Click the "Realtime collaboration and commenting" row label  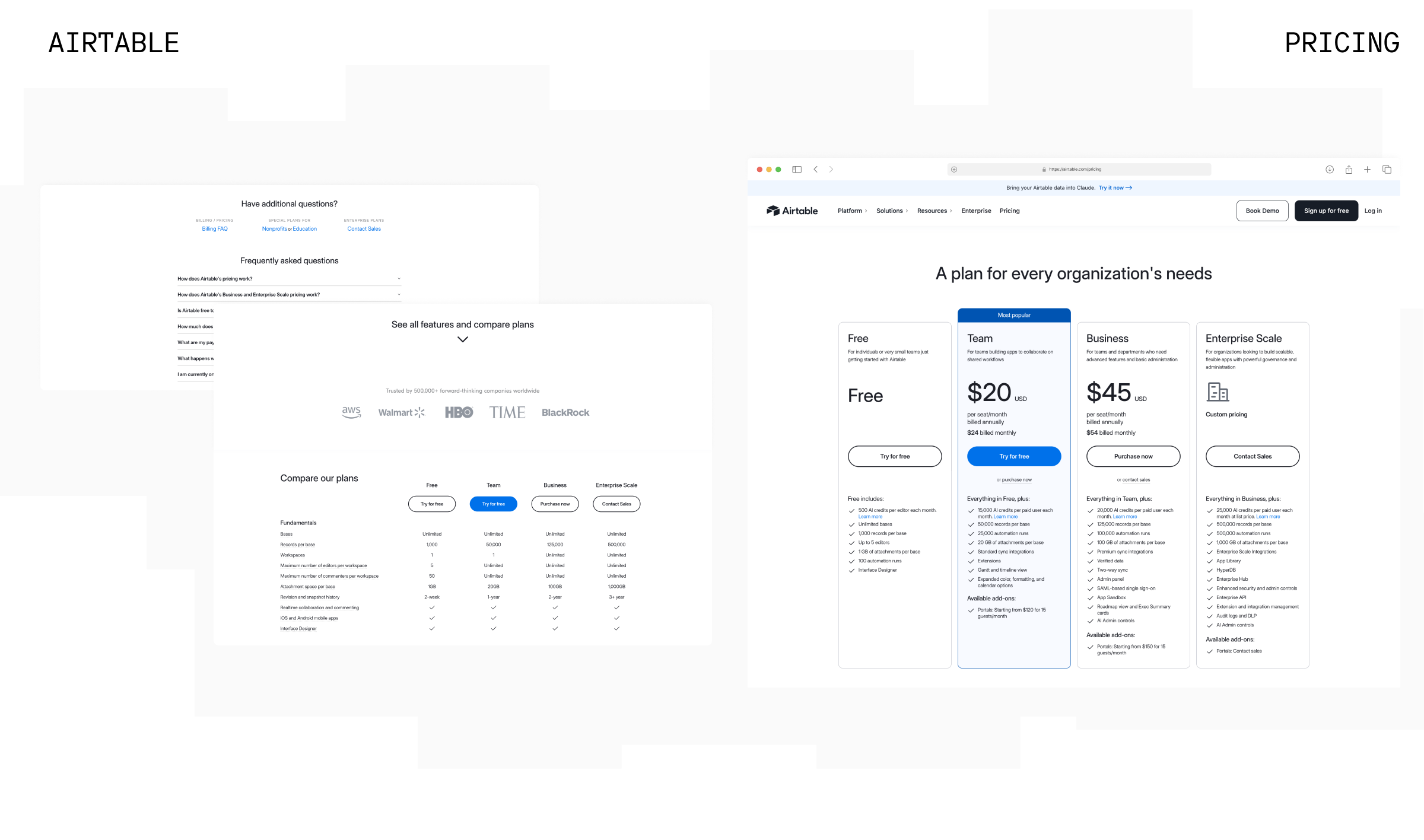[320, 607]
